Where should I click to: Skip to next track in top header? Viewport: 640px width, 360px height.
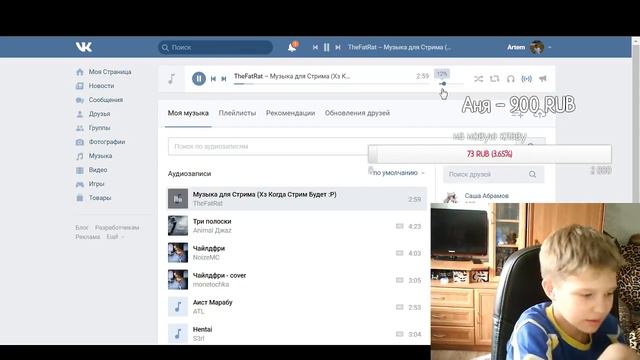pyautogui.click(x=338, y=47)
